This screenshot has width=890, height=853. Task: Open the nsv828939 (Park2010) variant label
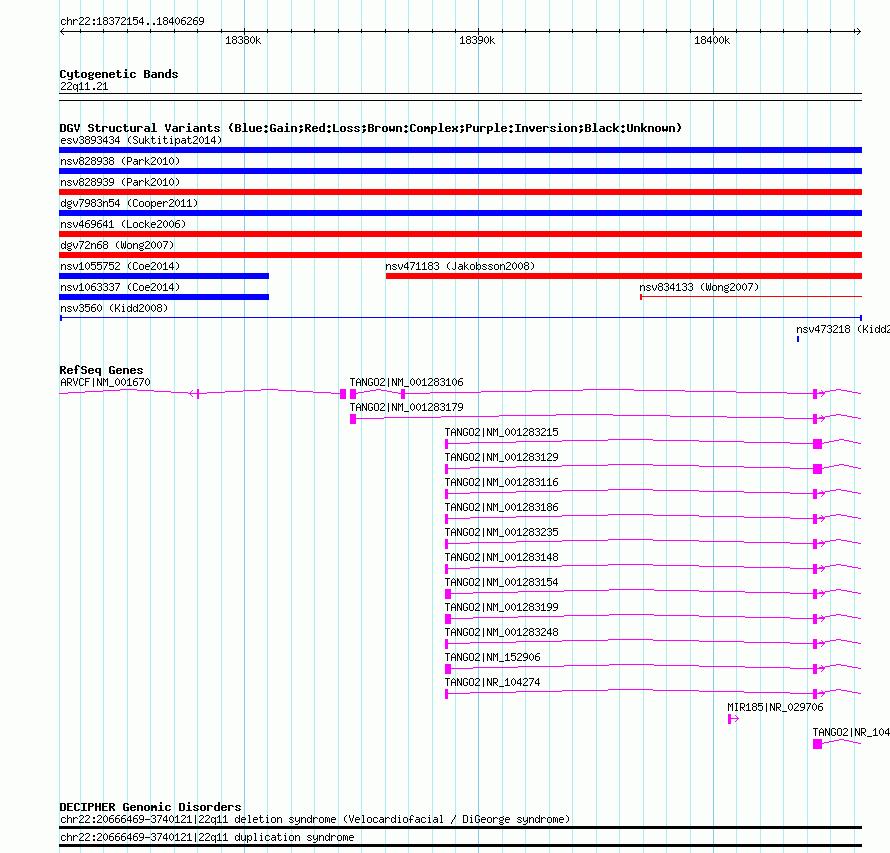(120, 182)
